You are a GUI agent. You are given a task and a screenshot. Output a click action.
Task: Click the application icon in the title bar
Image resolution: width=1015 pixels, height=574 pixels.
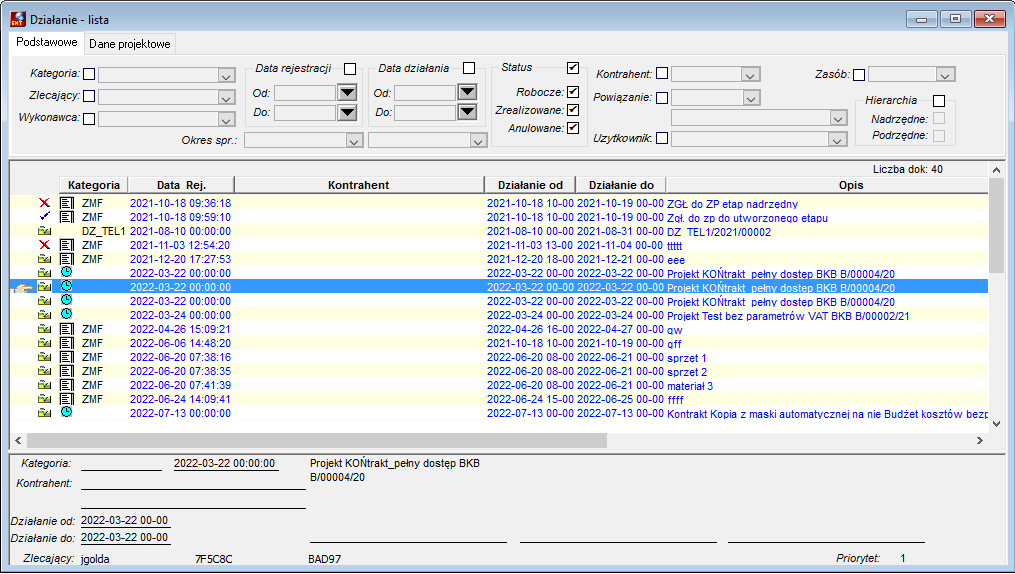coord(18,19)
